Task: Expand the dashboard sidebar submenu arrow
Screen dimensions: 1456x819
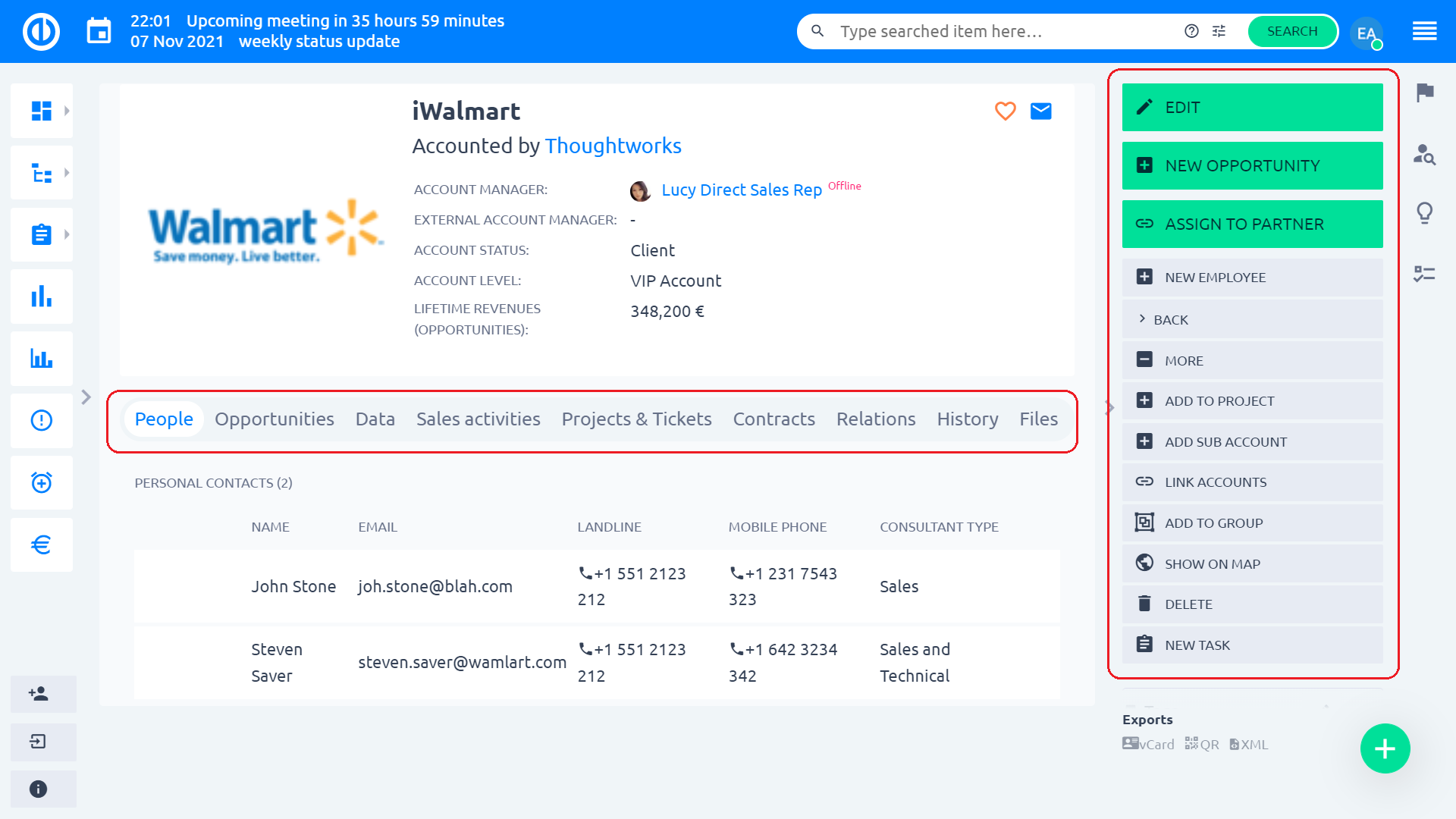Action: click(x=67, y=111)
